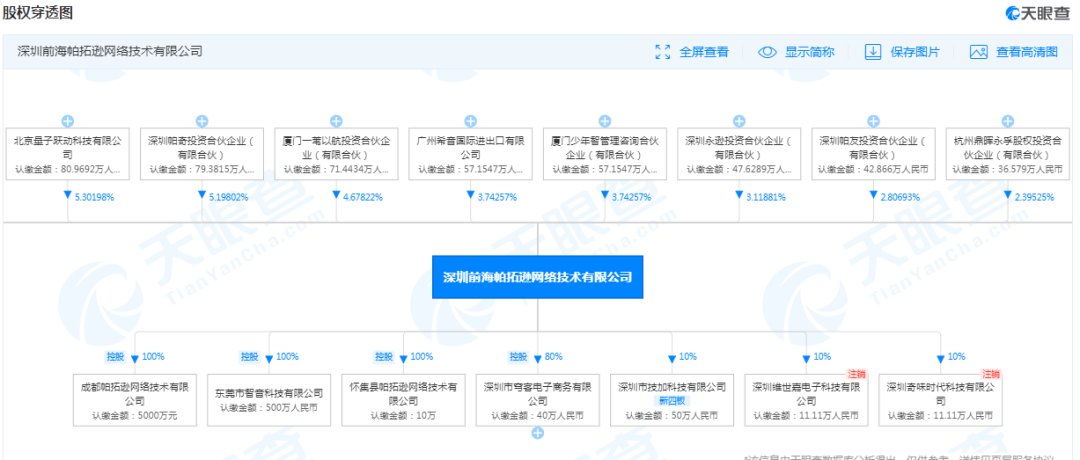This screenshot has height=460, width=1080.
Task: Open subsidiary 深圳市技加科技有限公司
Action: point(672,400)
